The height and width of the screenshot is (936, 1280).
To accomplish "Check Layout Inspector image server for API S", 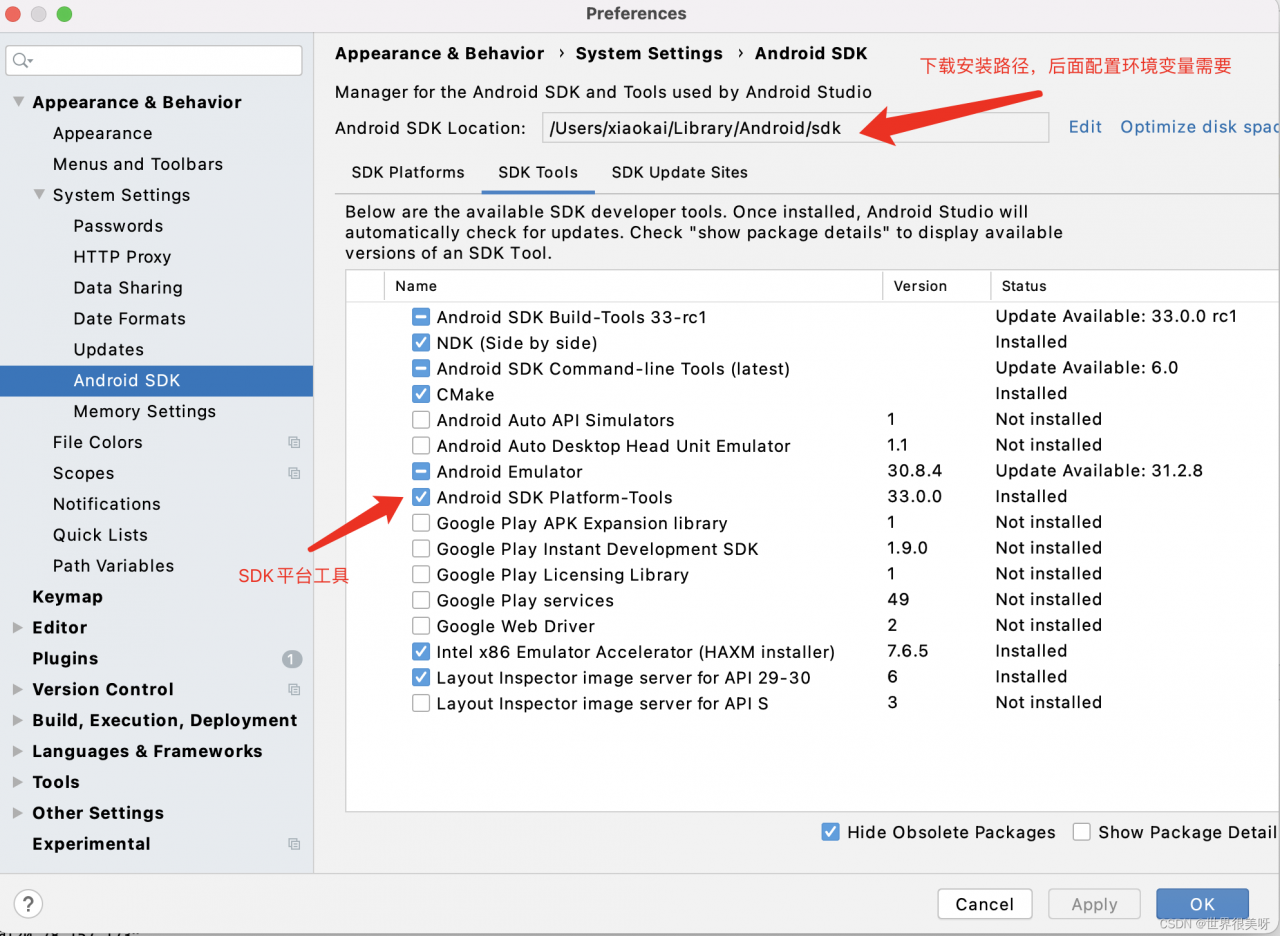I will pos(421,703).
